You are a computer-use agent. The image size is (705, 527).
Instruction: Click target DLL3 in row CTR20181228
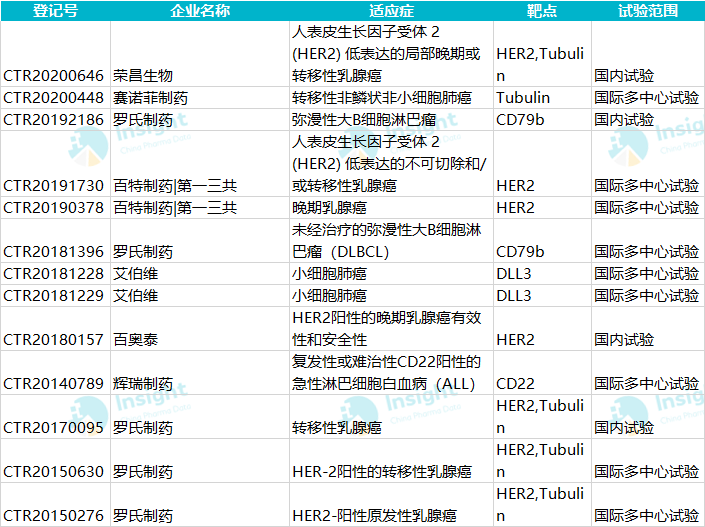pos(513,274)
